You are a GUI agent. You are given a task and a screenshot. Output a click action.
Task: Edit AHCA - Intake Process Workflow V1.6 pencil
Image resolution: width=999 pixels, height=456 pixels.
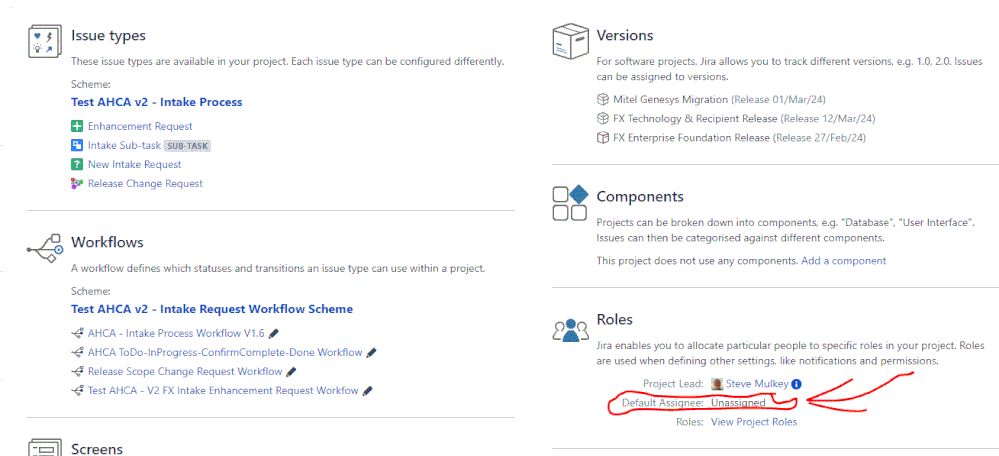[274, 333]
